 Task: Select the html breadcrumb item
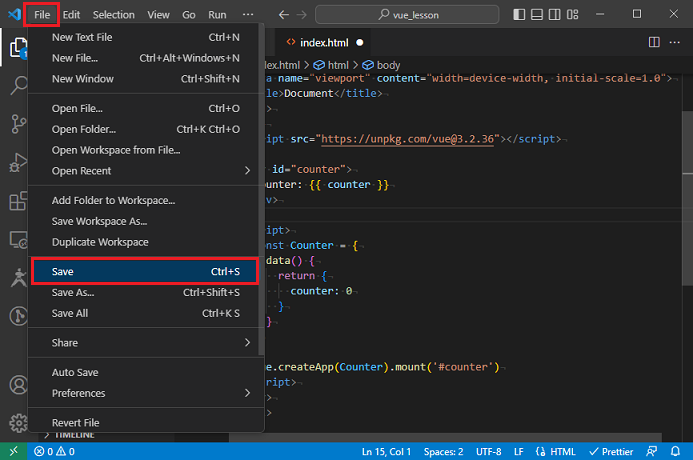[x=331, y=65]
